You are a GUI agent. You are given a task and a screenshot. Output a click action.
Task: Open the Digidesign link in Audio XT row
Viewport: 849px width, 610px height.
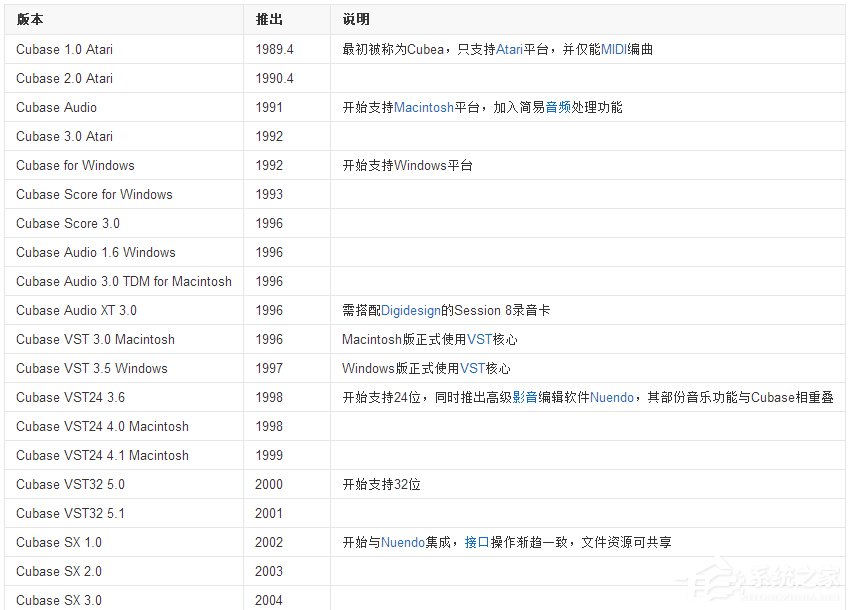click(411, 310)
